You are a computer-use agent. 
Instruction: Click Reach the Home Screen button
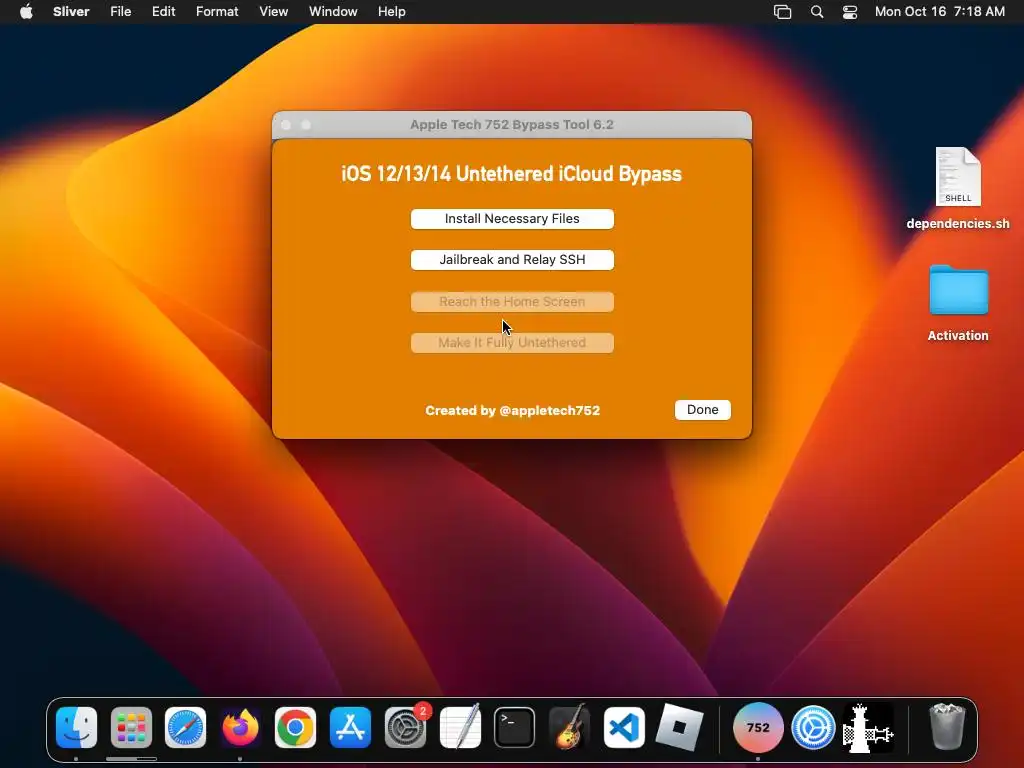pyautogui.click(x=512, y=302)
